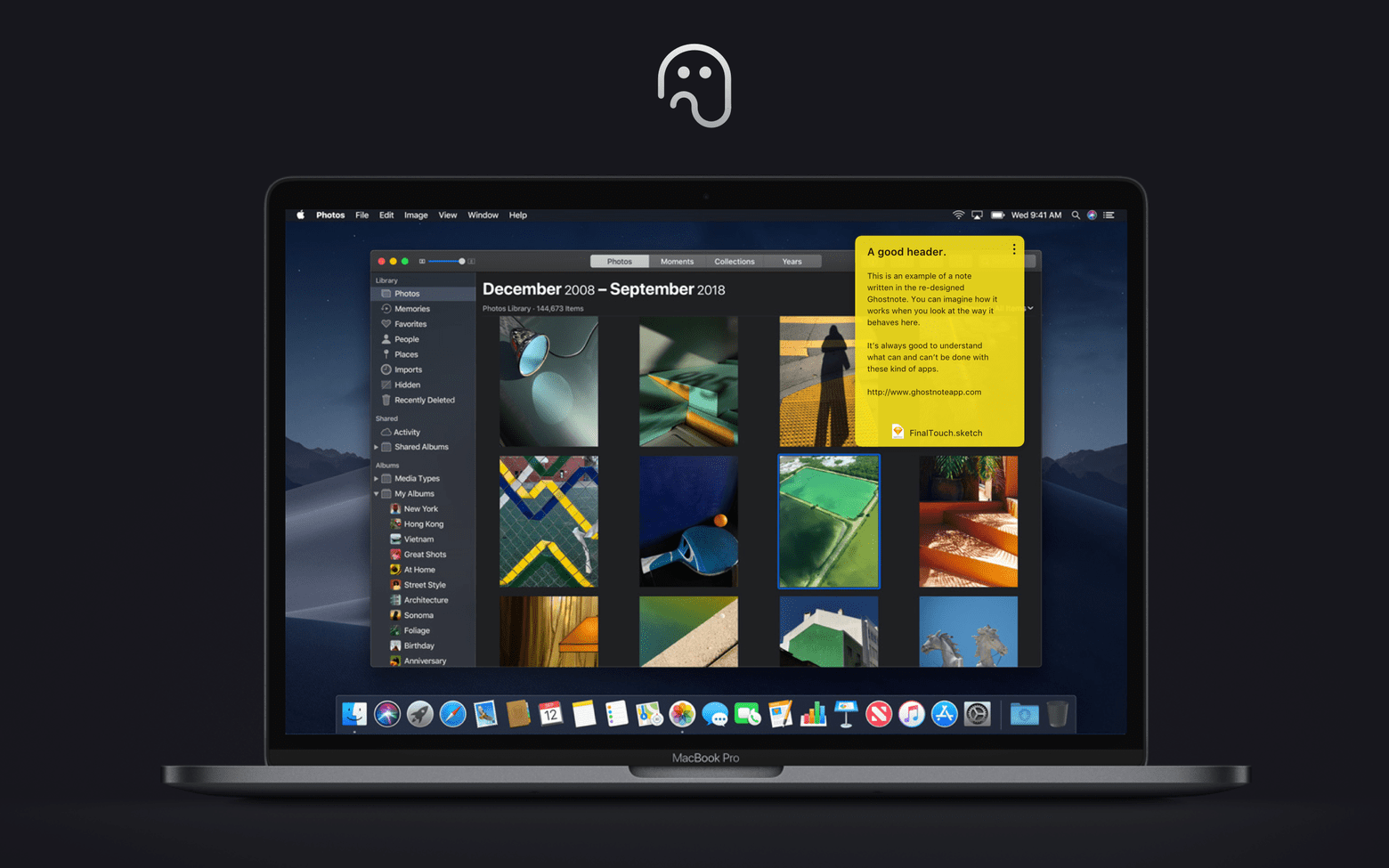Collapse the My Albums group
This screenshot has width=1389, height=868.
pyautogui.click(x=377, y=494)
